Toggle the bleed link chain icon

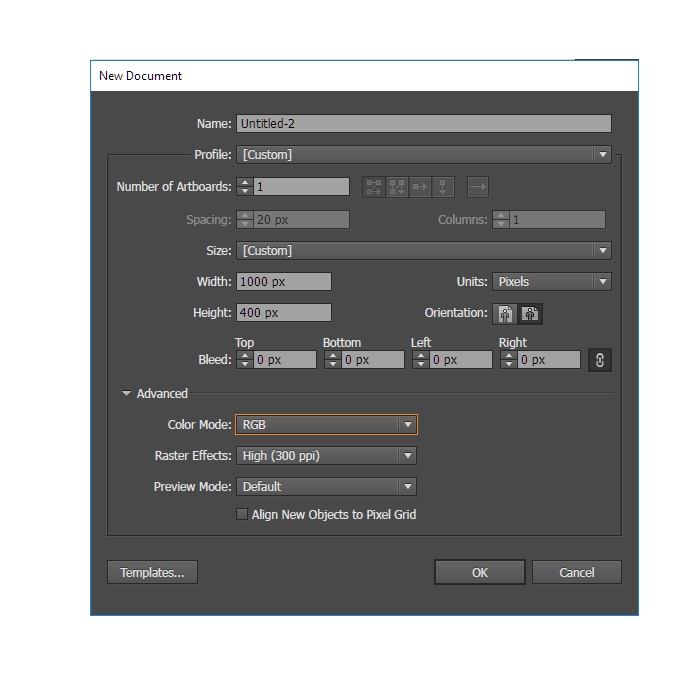(600, 360)
